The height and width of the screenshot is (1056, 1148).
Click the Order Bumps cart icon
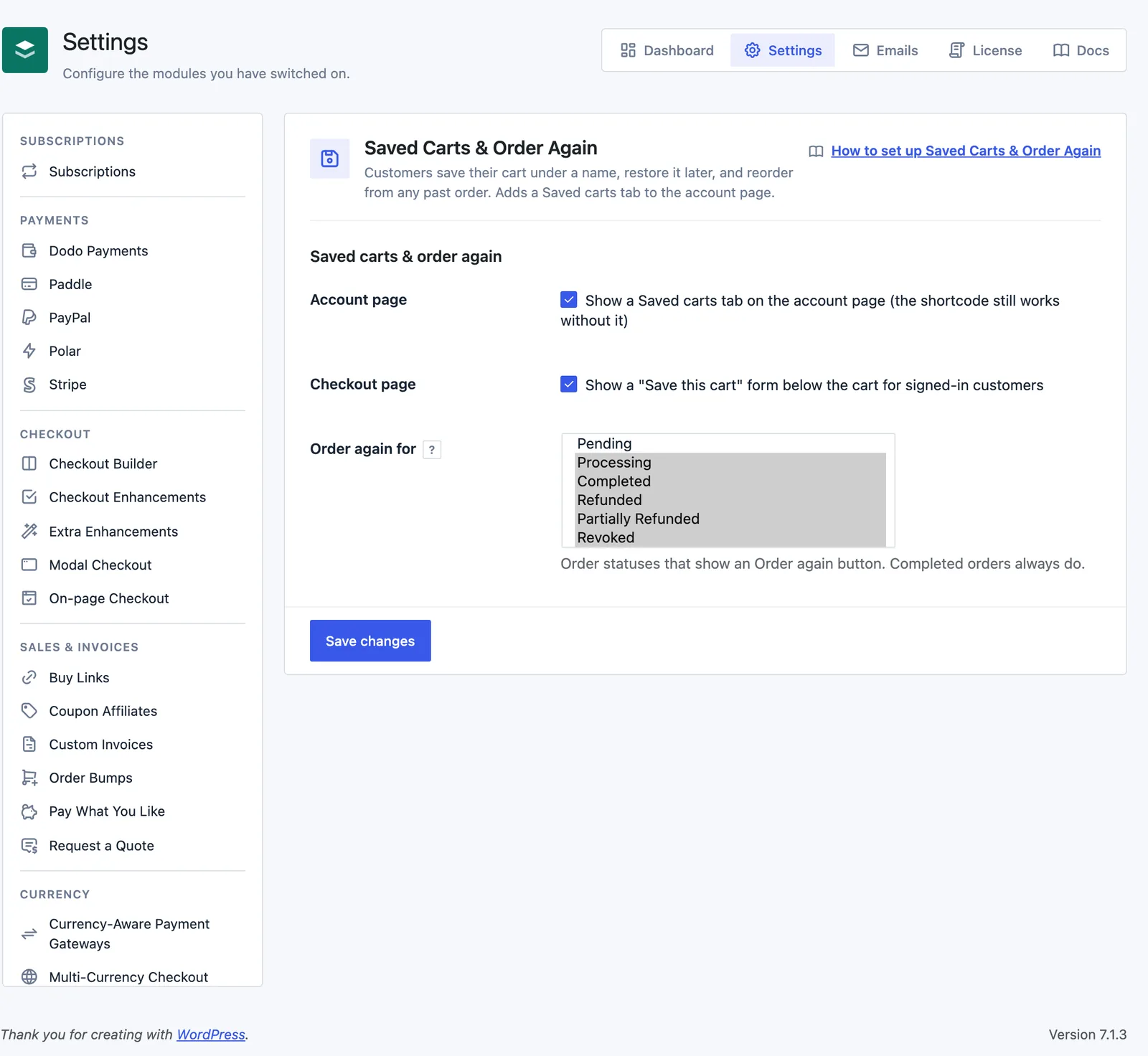(29, 778)
